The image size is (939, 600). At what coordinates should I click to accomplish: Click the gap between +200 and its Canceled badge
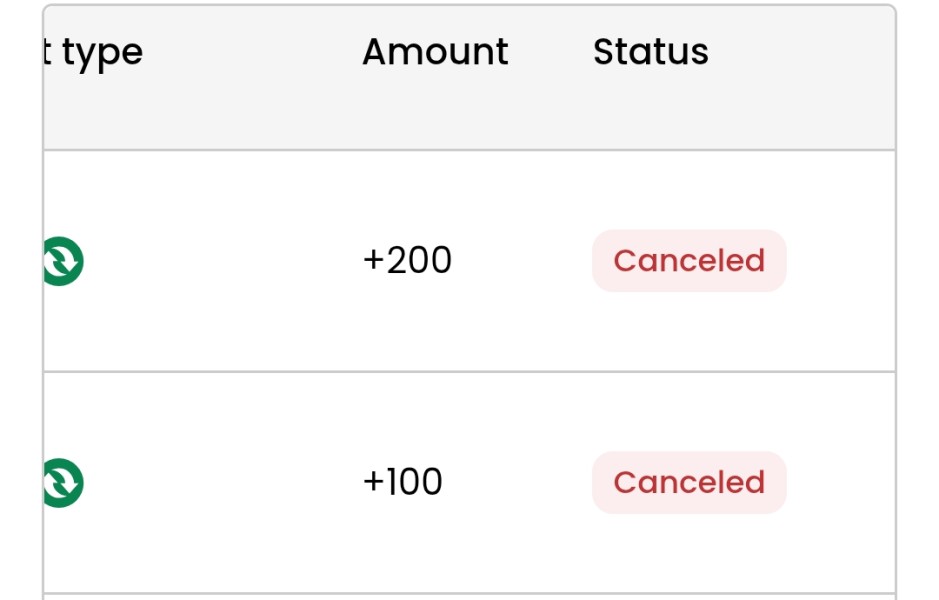[522, 261]
